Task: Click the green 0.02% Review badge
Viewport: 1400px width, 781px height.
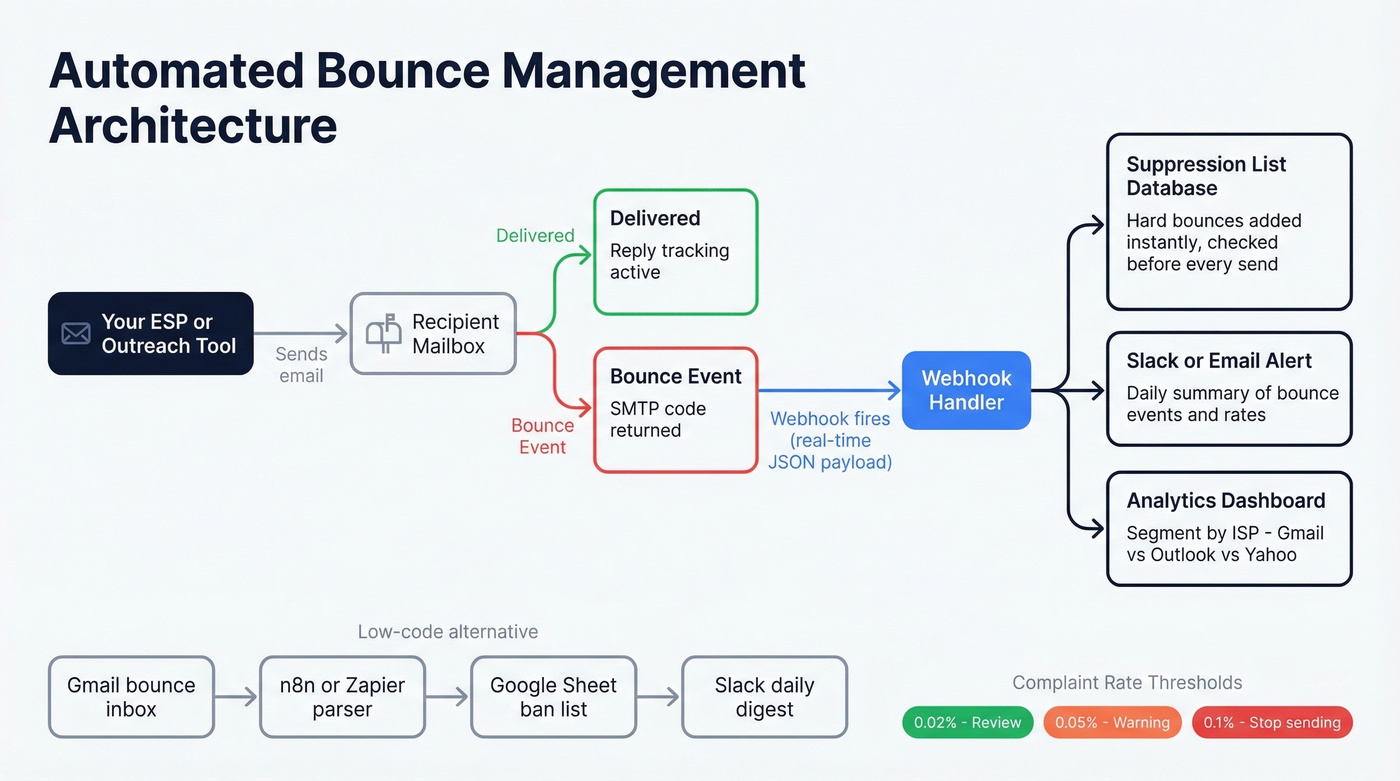Action: [x=967, y=721]
